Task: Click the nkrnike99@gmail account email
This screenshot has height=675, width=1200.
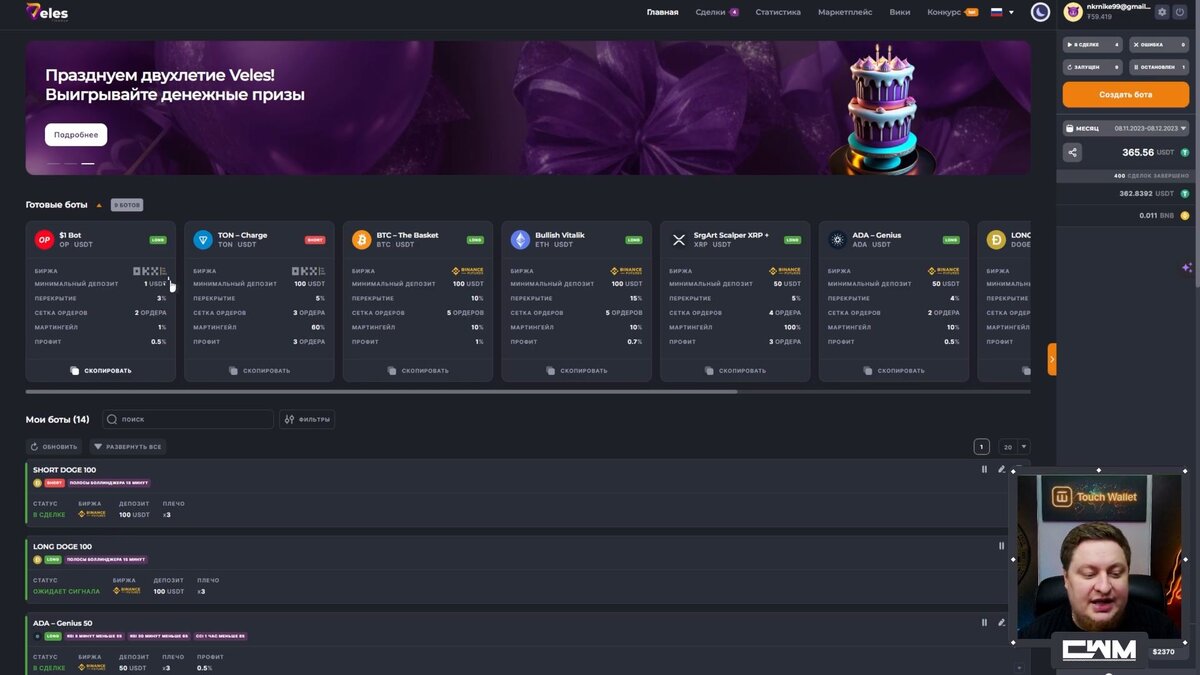Action: (x=1118, y=7)
